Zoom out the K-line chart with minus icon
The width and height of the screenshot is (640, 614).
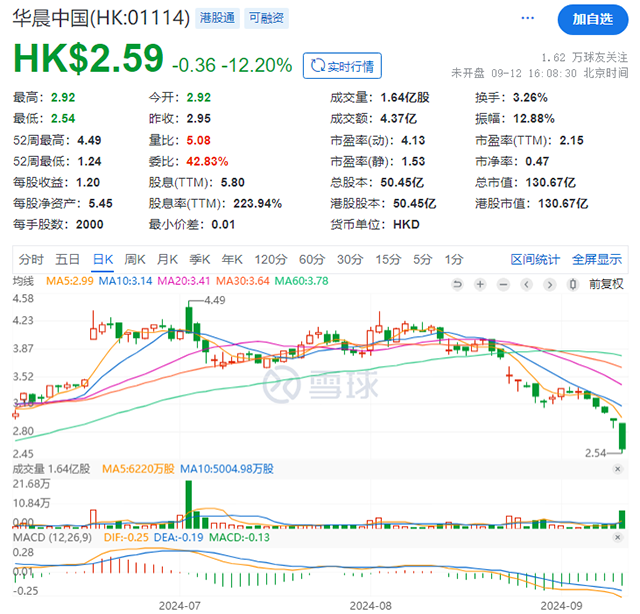coord(504,284)
